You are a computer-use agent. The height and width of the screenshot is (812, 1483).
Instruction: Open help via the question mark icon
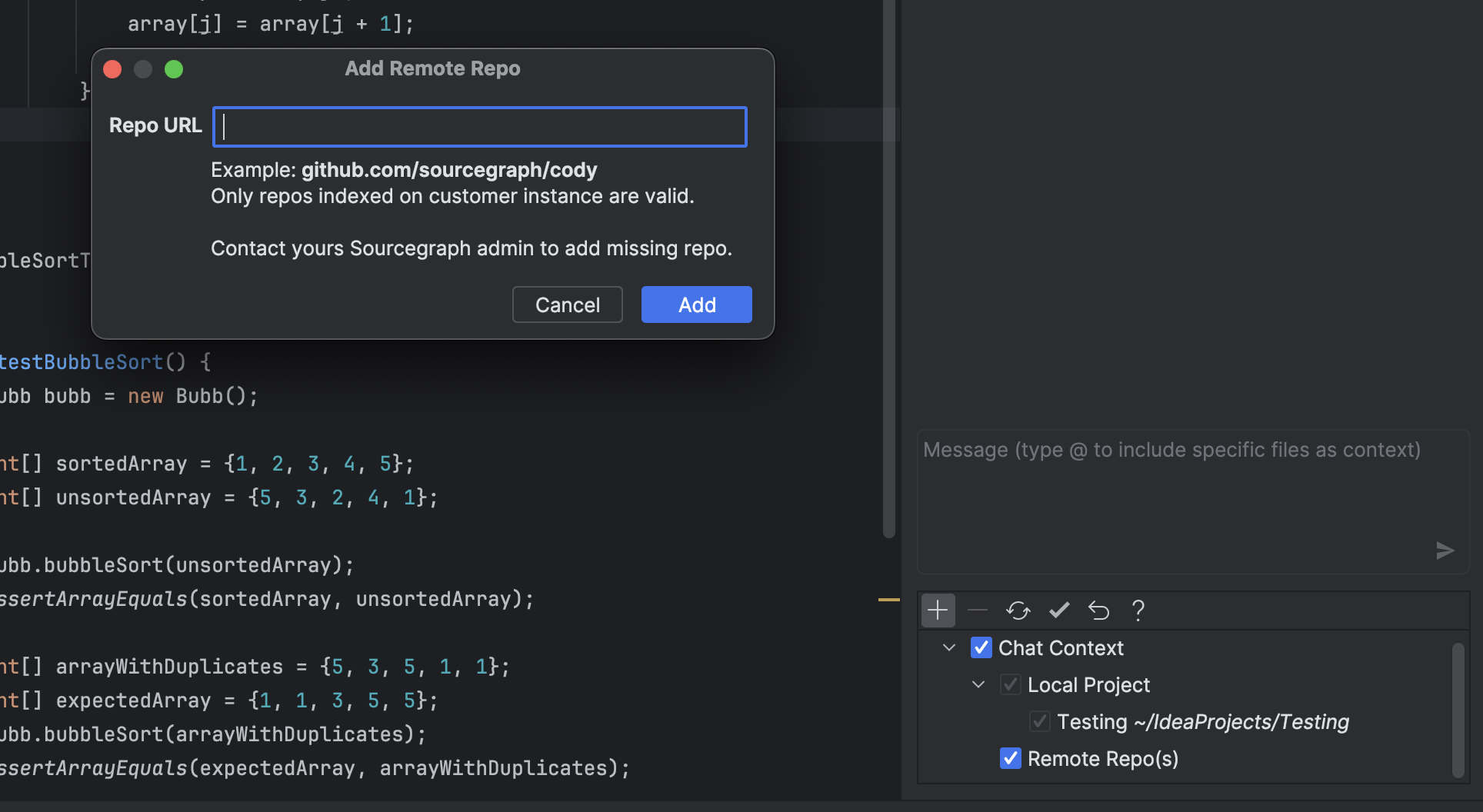pyautogui.click(x=1138, y=611)
